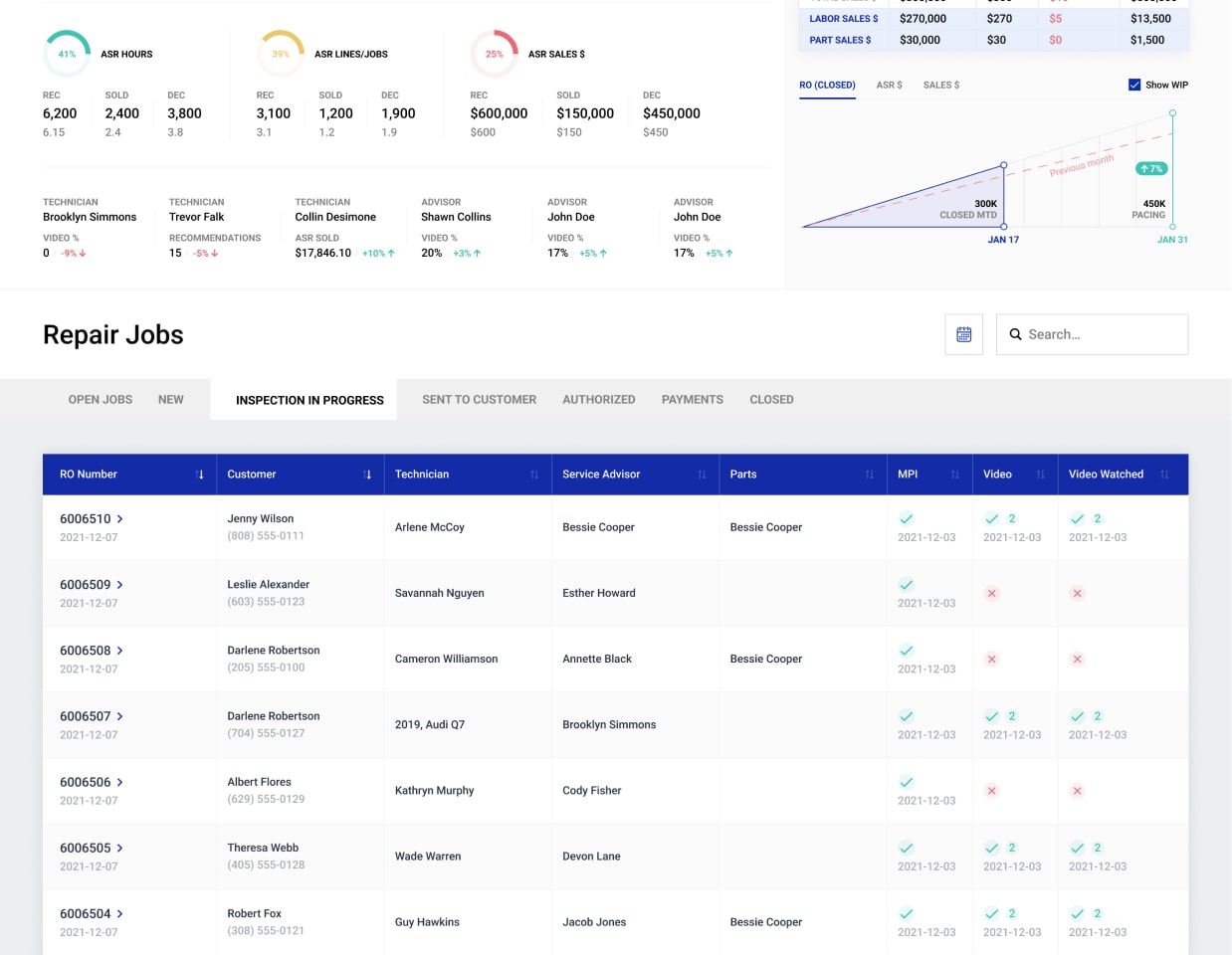The height and width of the screenshot is (955, 1232).
Task: Click Jan 17 Closed MTD chart point
Action: [1003, 165]
